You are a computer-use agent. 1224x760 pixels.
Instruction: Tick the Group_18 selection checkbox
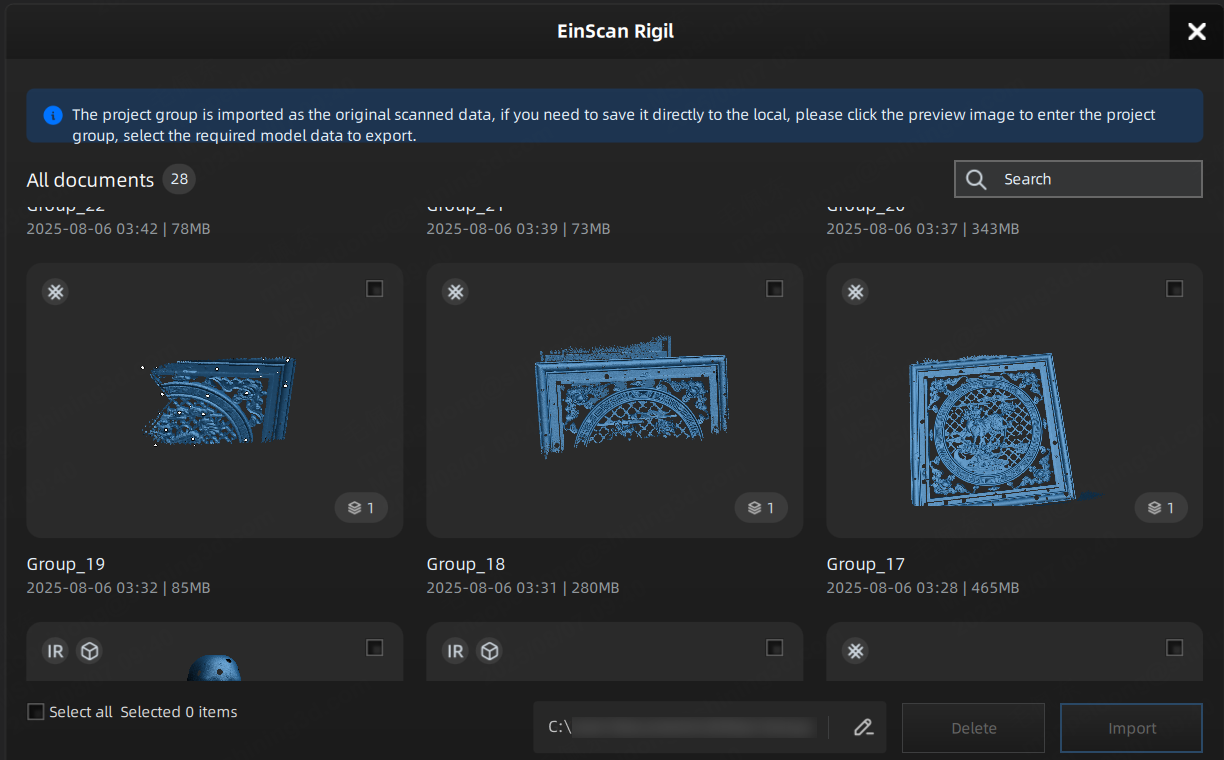[x=774, y=289]
